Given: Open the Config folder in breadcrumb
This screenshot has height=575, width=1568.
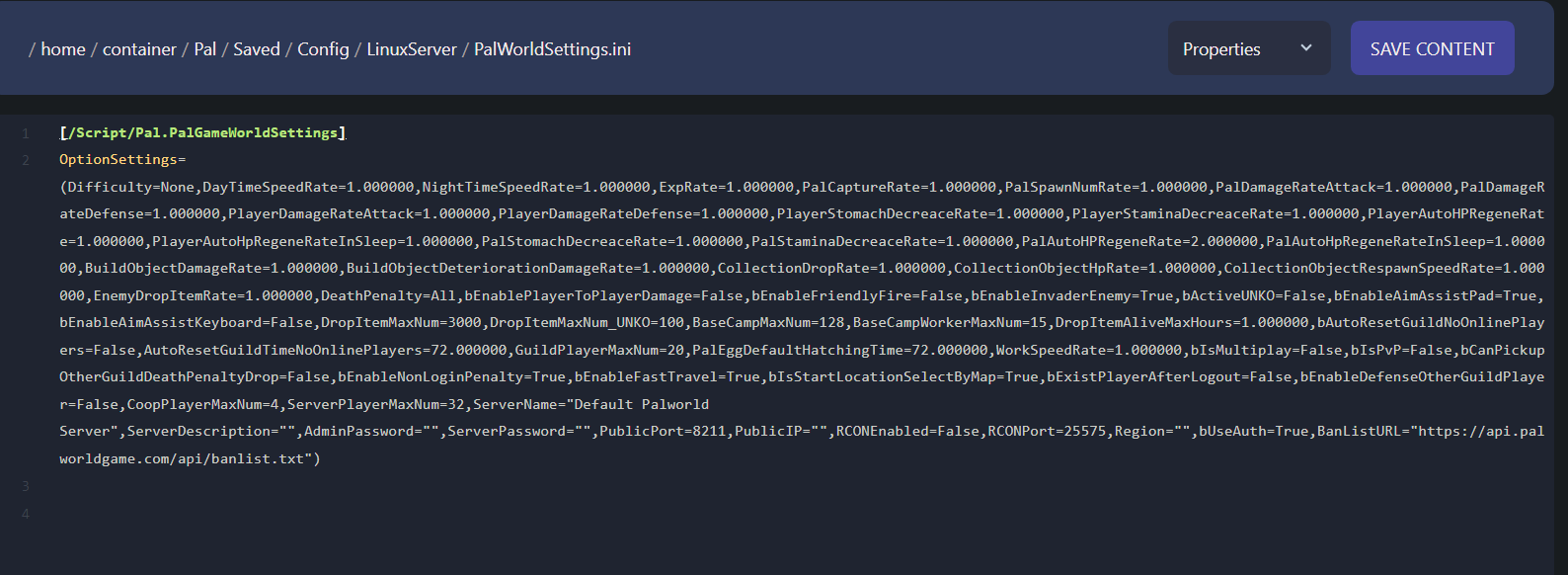Looking at the screenshot, I should point(323,49).
